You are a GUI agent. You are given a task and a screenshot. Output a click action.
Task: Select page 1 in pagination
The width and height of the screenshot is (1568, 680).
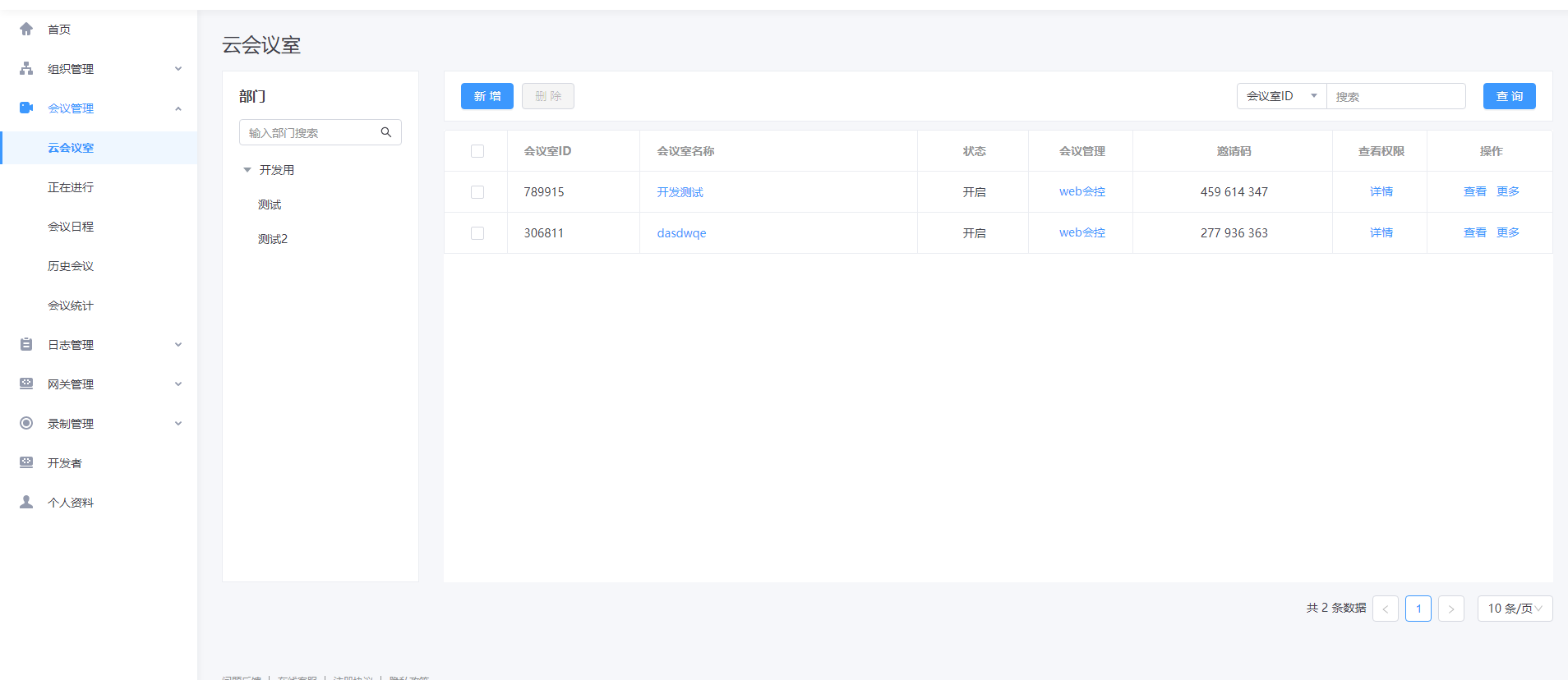(1418, 609)
